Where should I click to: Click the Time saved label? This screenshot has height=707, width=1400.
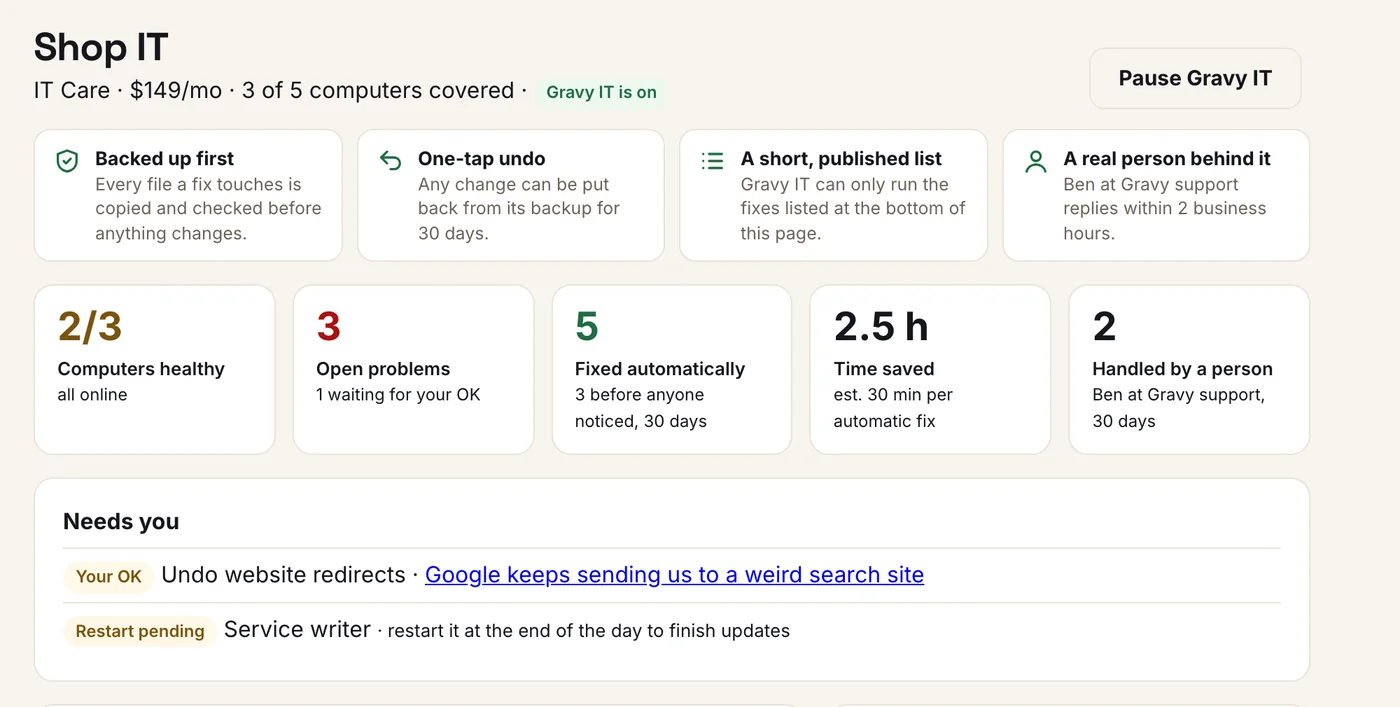884,369
